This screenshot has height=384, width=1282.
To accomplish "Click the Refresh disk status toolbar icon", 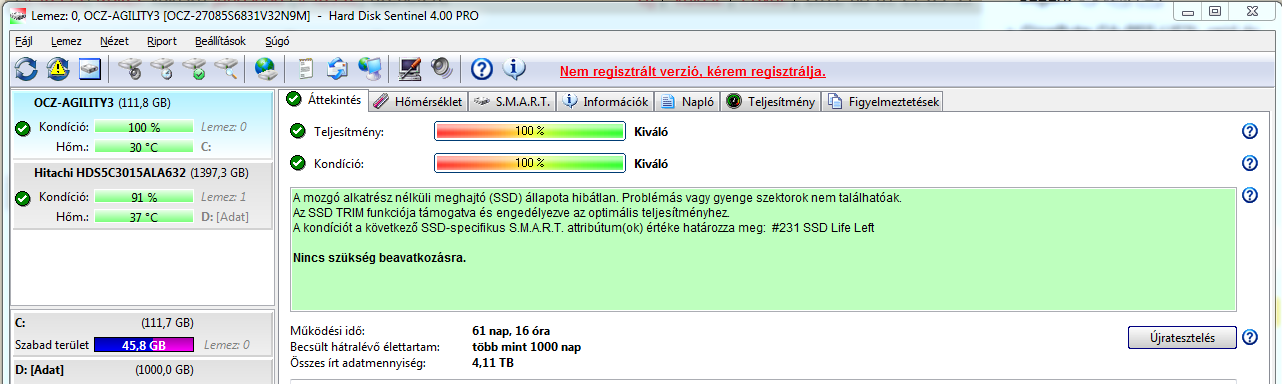I will point(26,69).
